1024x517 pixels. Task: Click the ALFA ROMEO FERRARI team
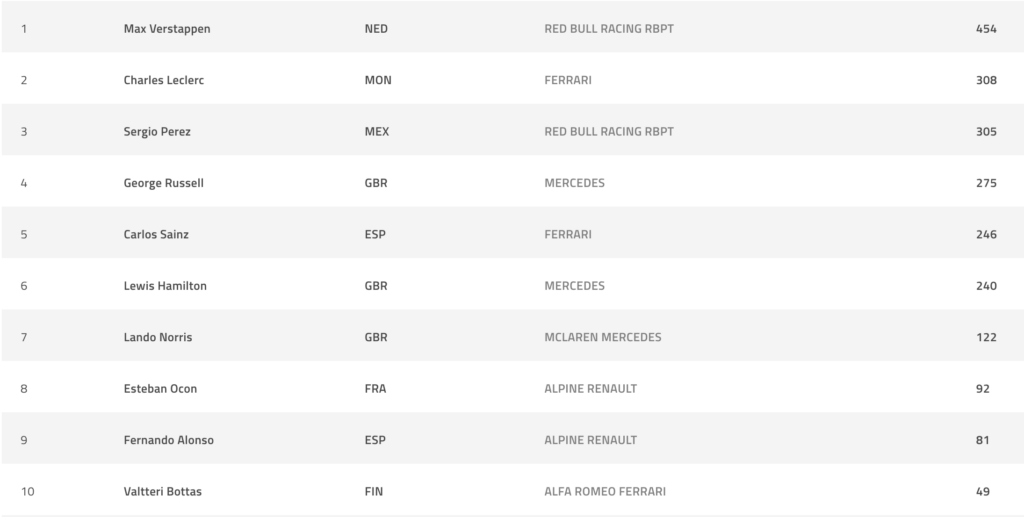click(605, 492)
